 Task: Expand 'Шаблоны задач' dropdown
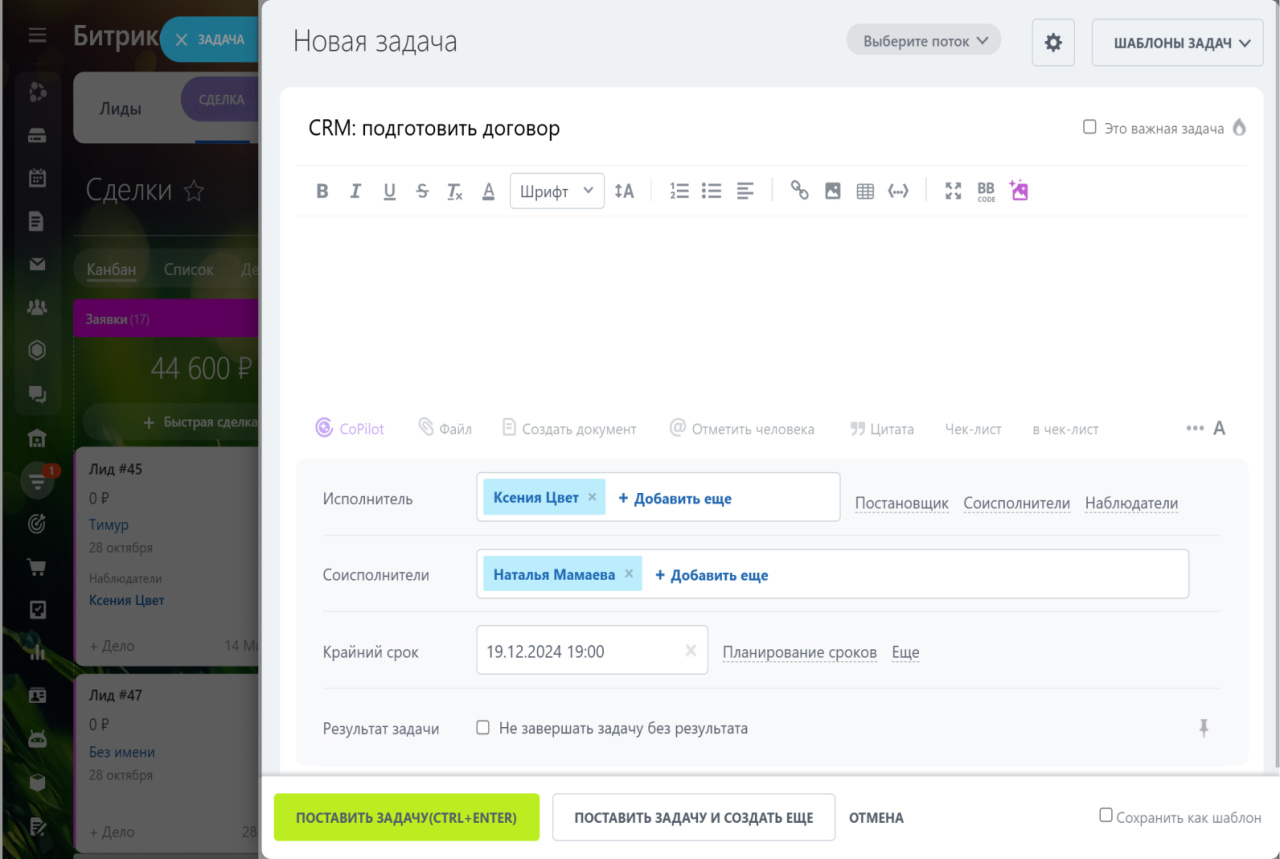(1184, 43)
